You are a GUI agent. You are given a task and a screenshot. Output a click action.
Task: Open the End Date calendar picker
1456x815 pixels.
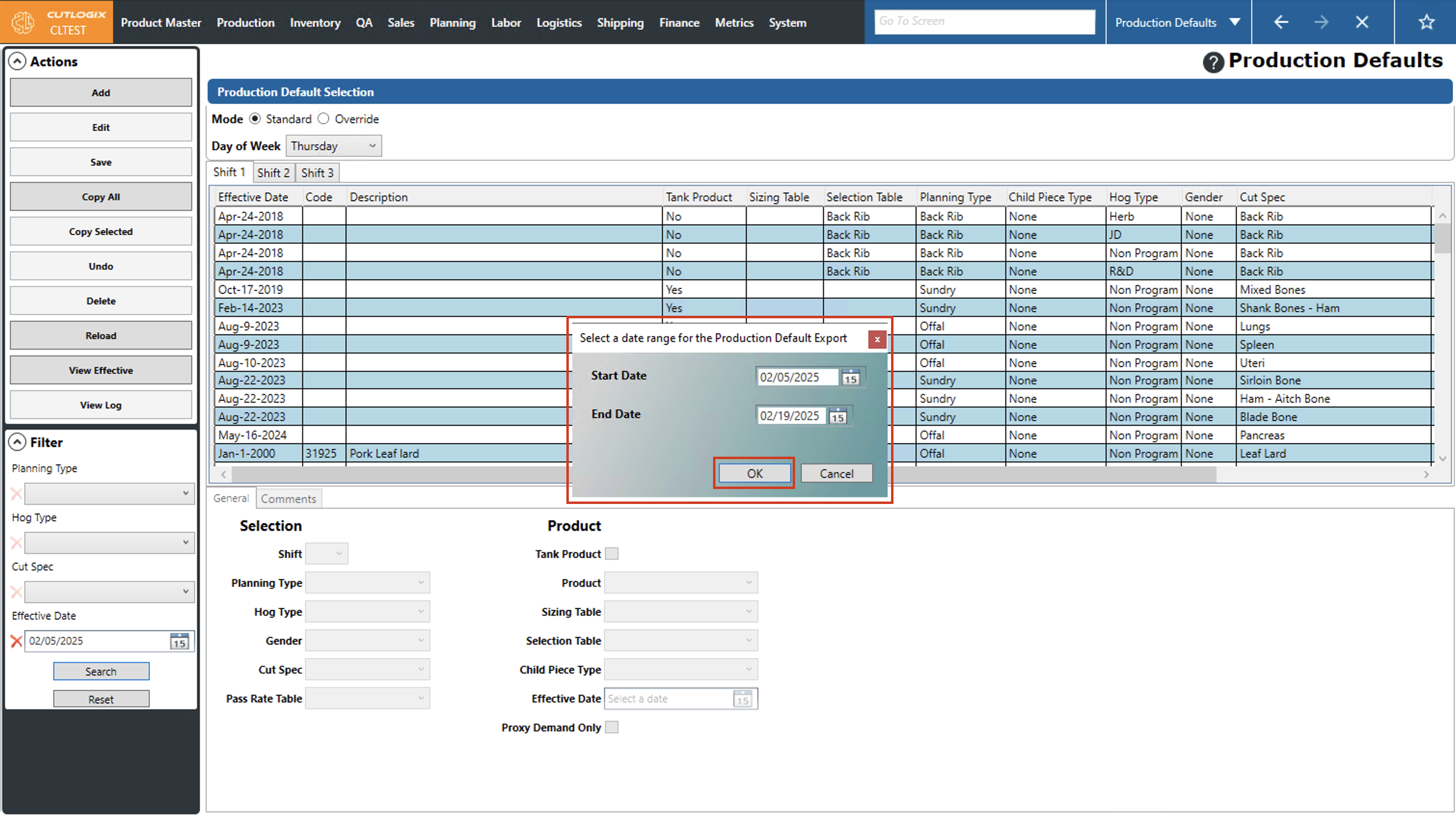(838, 416)
